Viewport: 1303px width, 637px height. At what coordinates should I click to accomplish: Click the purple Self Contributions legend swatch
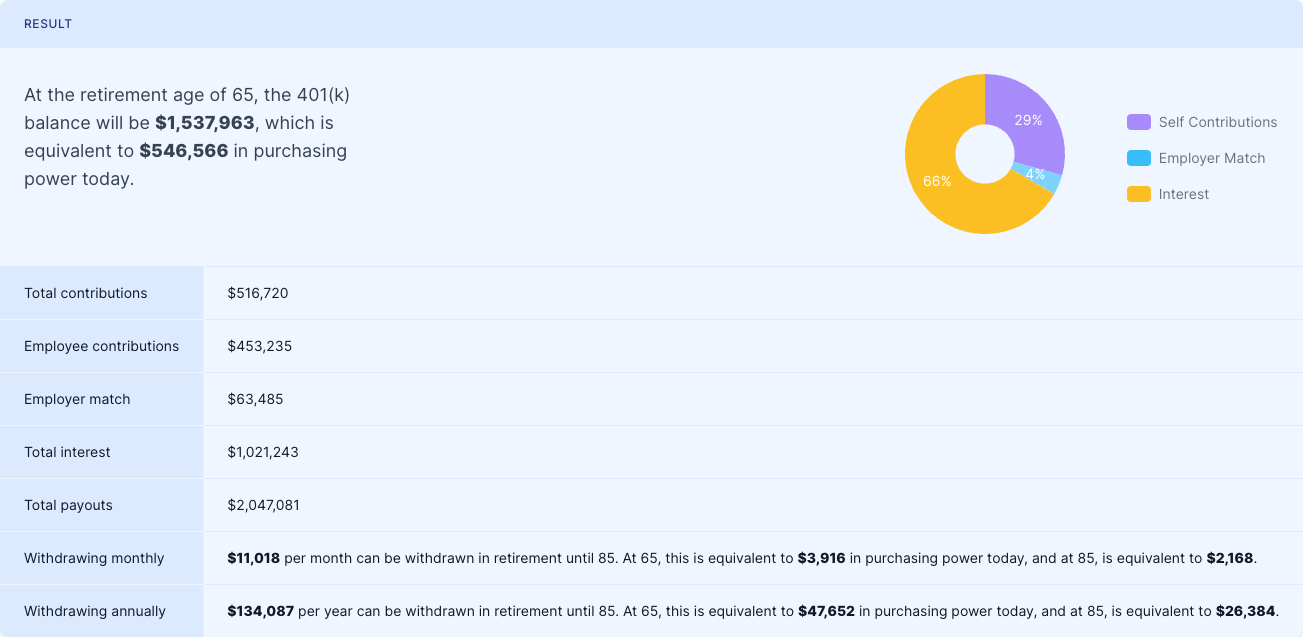click(1138, 122)
